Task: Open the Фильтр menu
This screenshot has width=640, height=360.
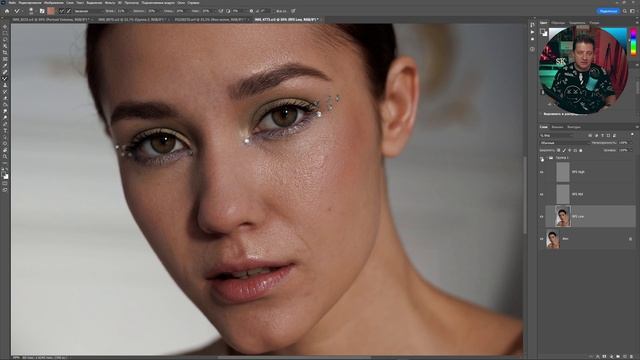Action: tap(110, 3)
